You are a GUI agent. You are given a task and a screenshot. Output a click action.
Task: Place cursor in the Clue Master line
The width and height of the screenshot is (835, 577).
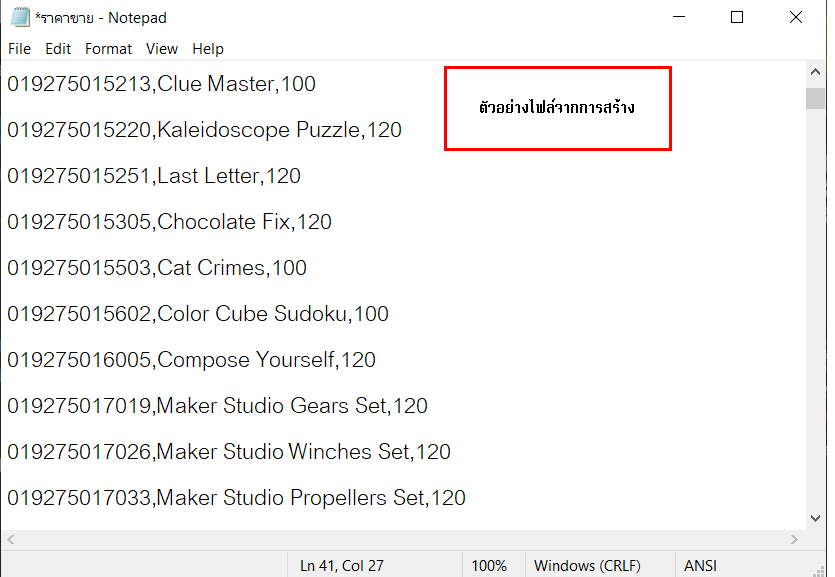[161, 84]
